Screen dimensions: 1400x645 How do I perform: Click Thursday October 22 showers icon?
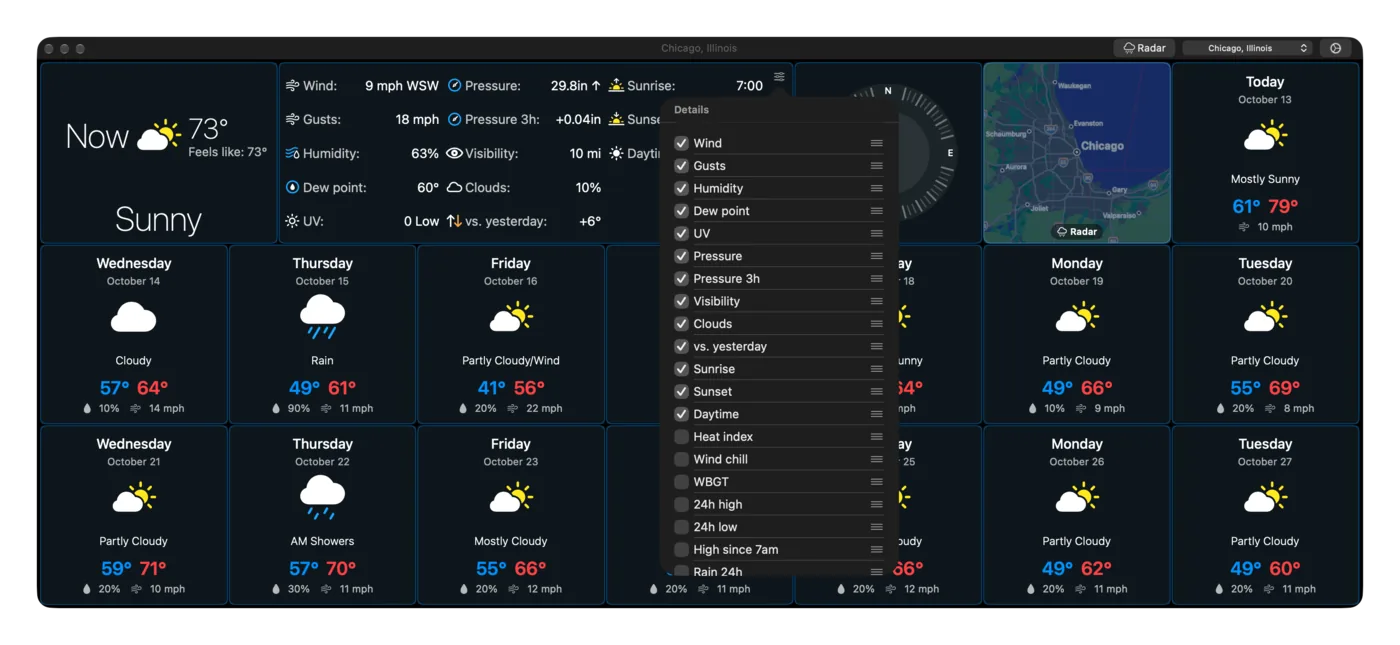click(x=322, y=498)
